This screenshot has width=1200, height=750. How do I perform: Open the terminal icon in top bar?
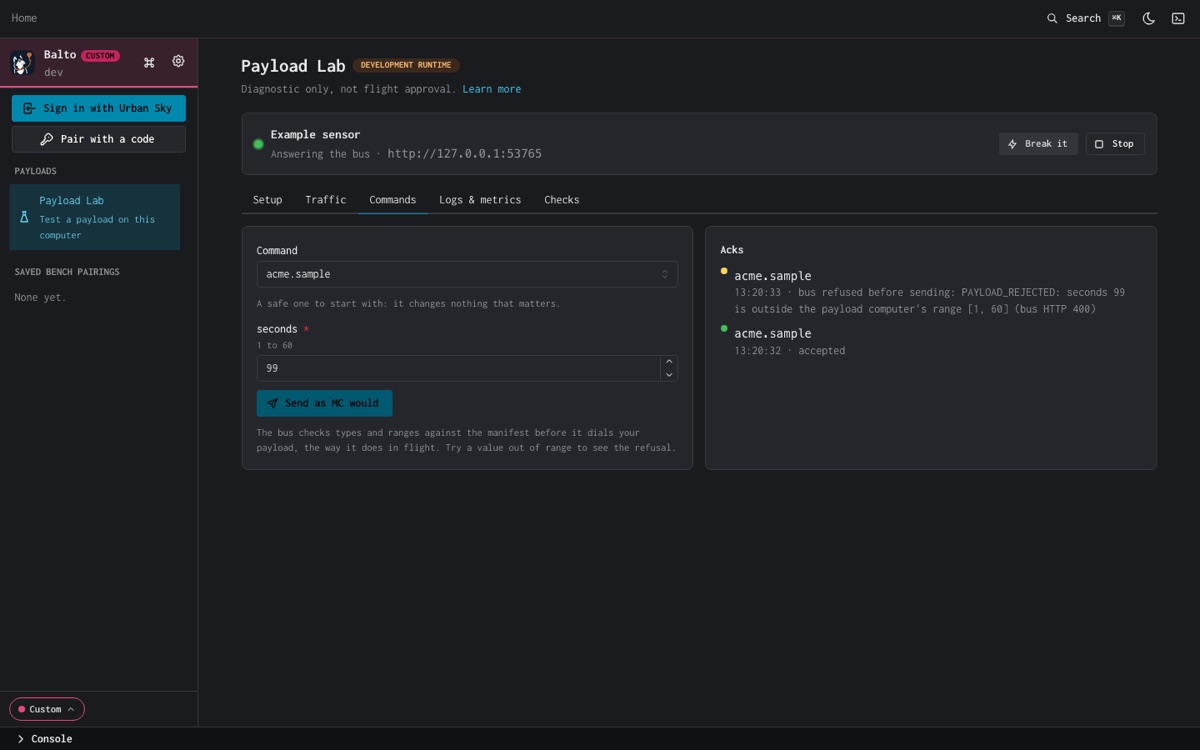click(x=1178, y=18)
